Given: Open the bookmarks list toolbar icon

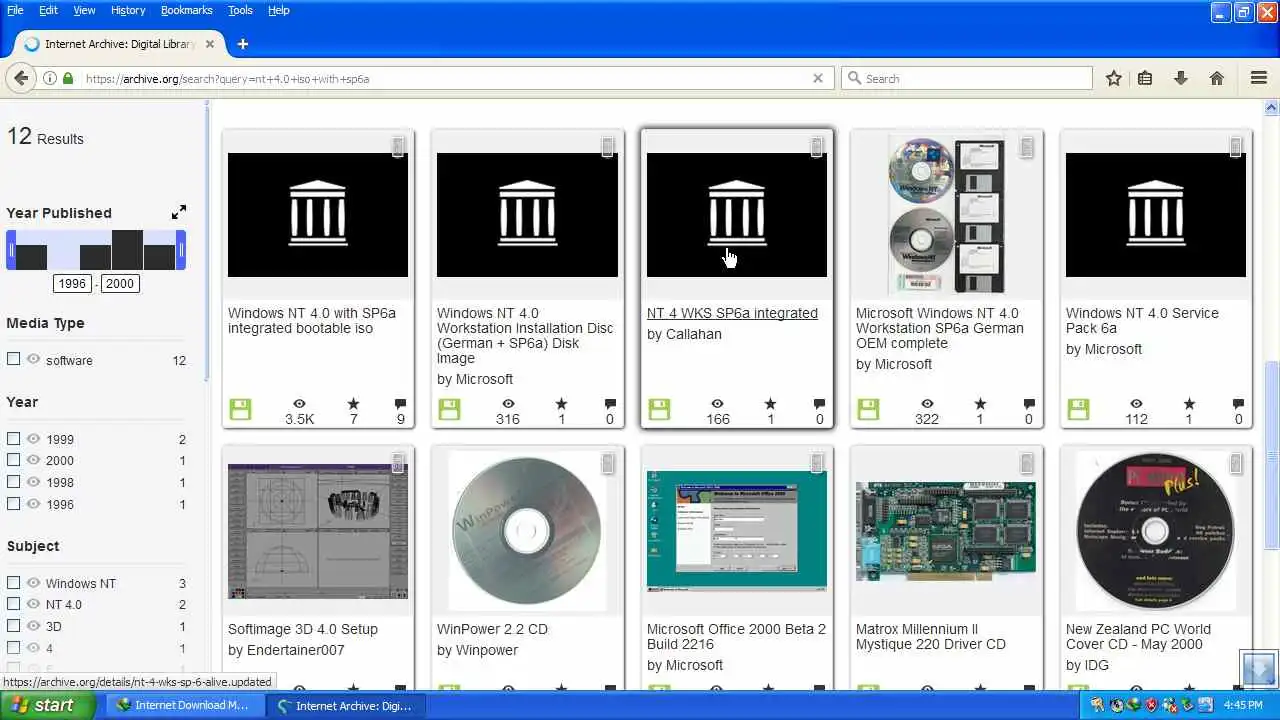Looking at the screenshot, I should tap(1145, 78).
